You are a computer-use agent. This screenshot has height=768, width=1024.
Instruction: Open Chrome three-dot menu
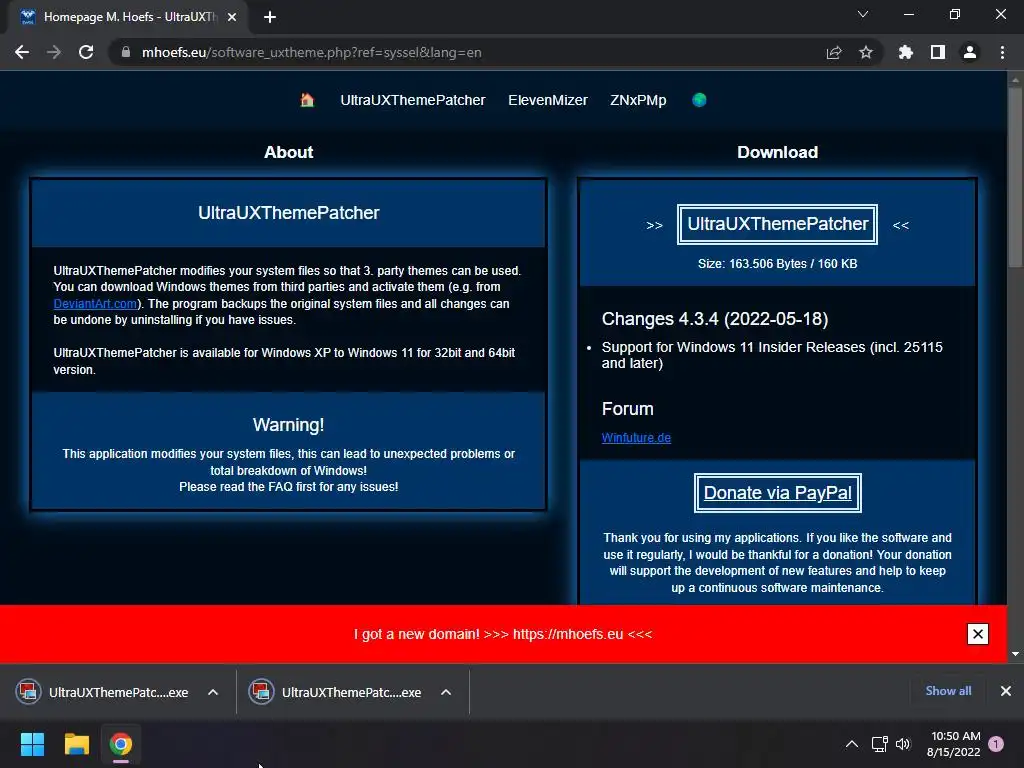[x=1002, y=52]
